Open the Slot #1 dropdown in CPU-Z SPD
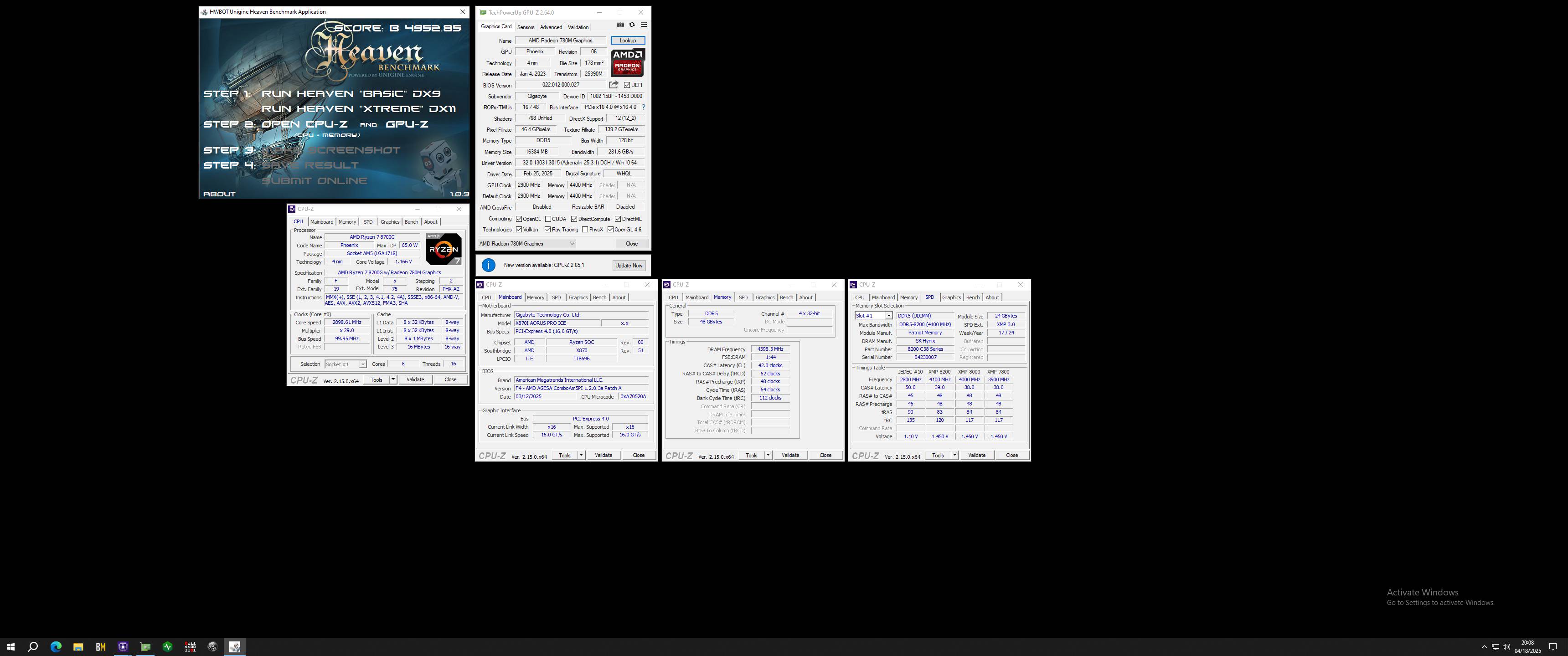 [873, 316]
